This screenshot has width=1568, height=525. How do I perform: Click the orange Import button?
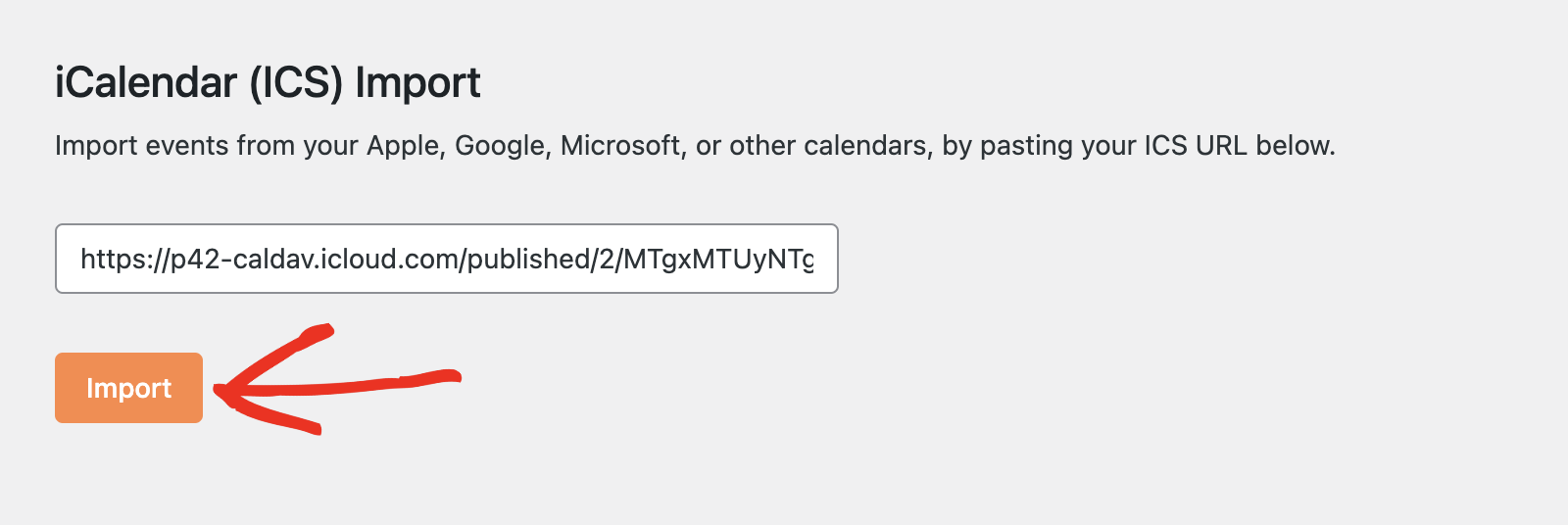pyautogui.click(x=128, y=388)
